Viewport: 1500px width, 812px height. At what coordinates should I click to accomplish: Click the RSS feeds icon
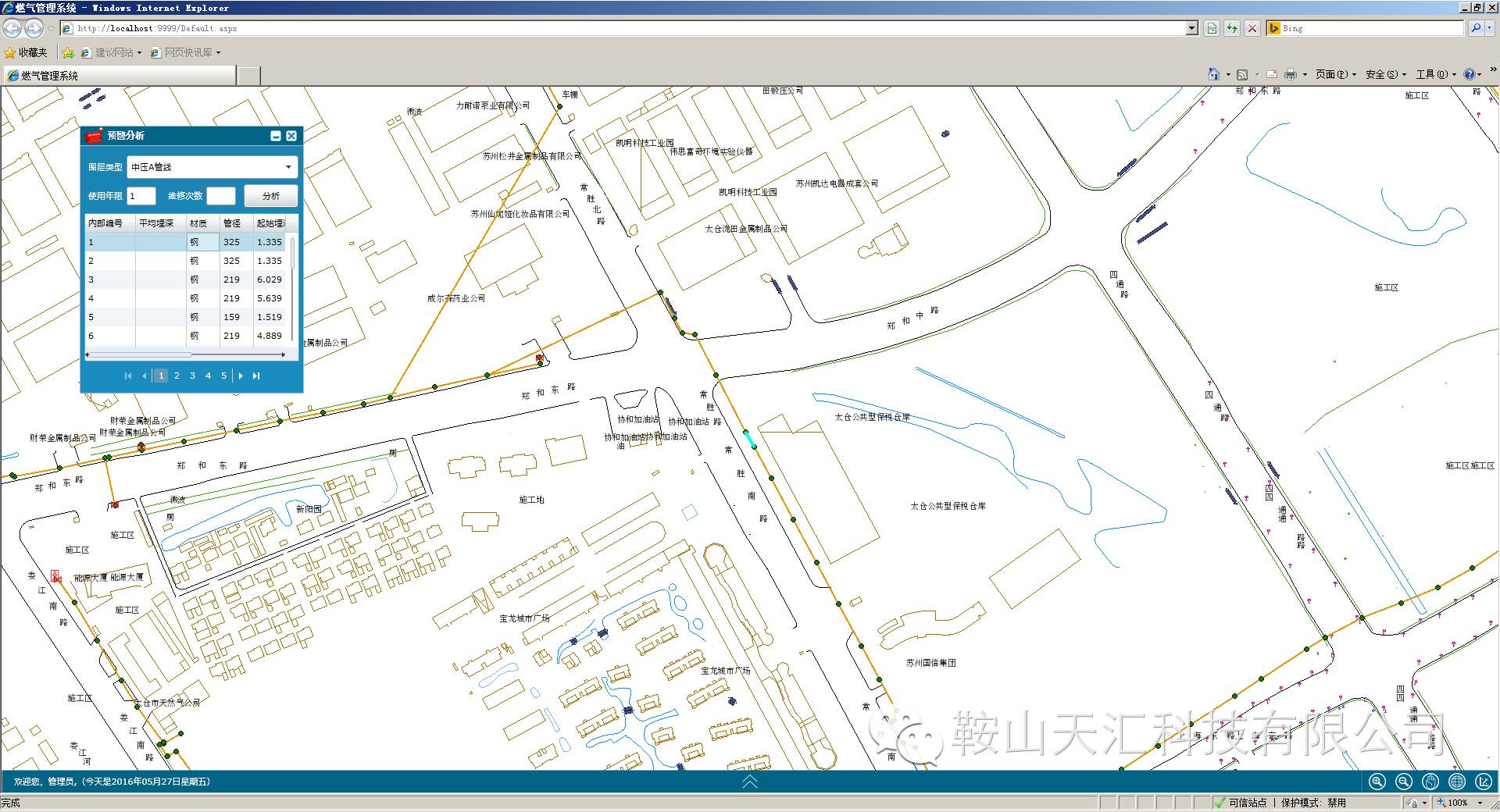click(x=1242, y=74)
